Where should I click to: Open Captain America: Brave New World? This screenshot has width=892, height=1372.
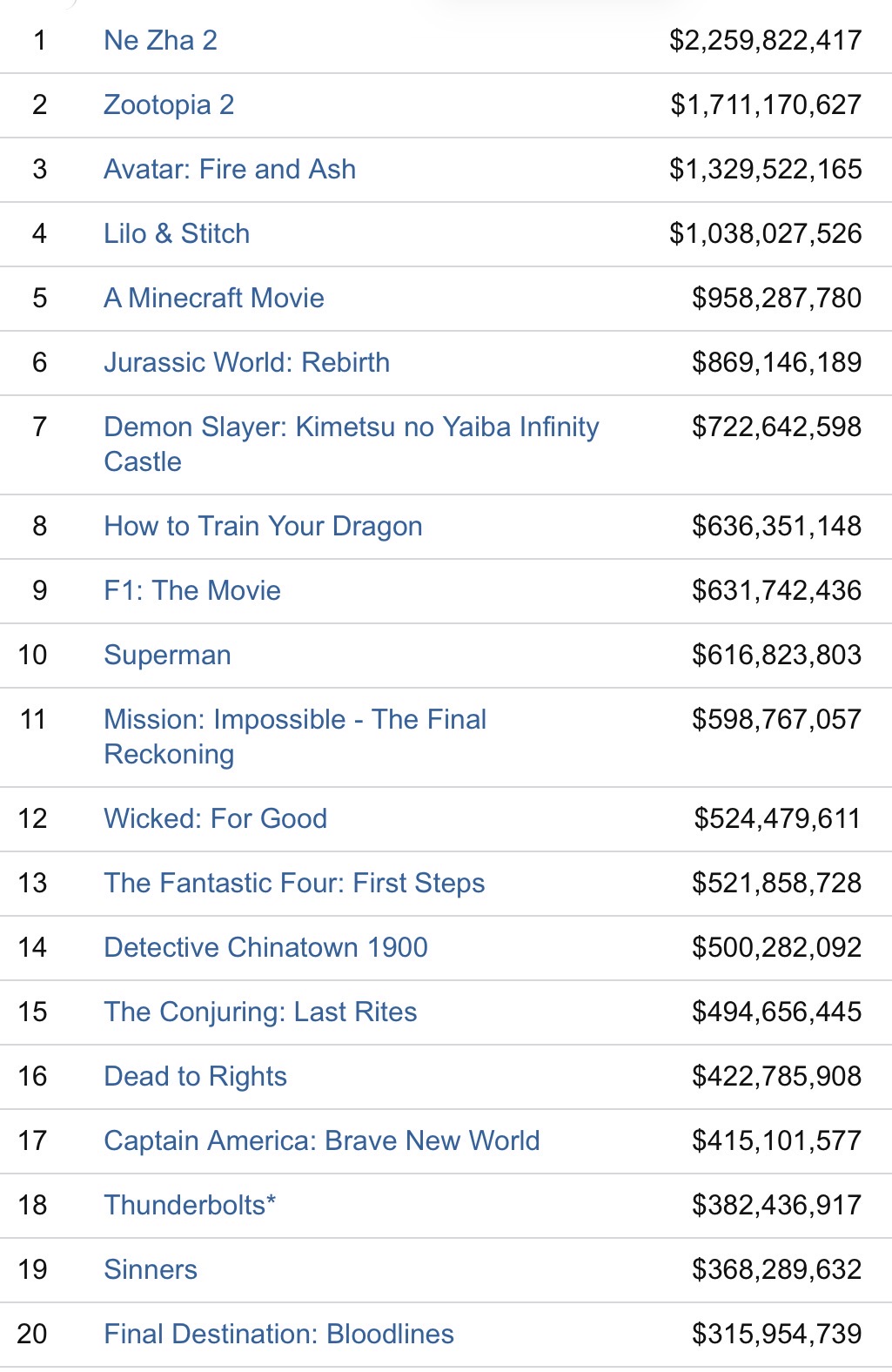pyautogui.click(x=322, y=1140)
